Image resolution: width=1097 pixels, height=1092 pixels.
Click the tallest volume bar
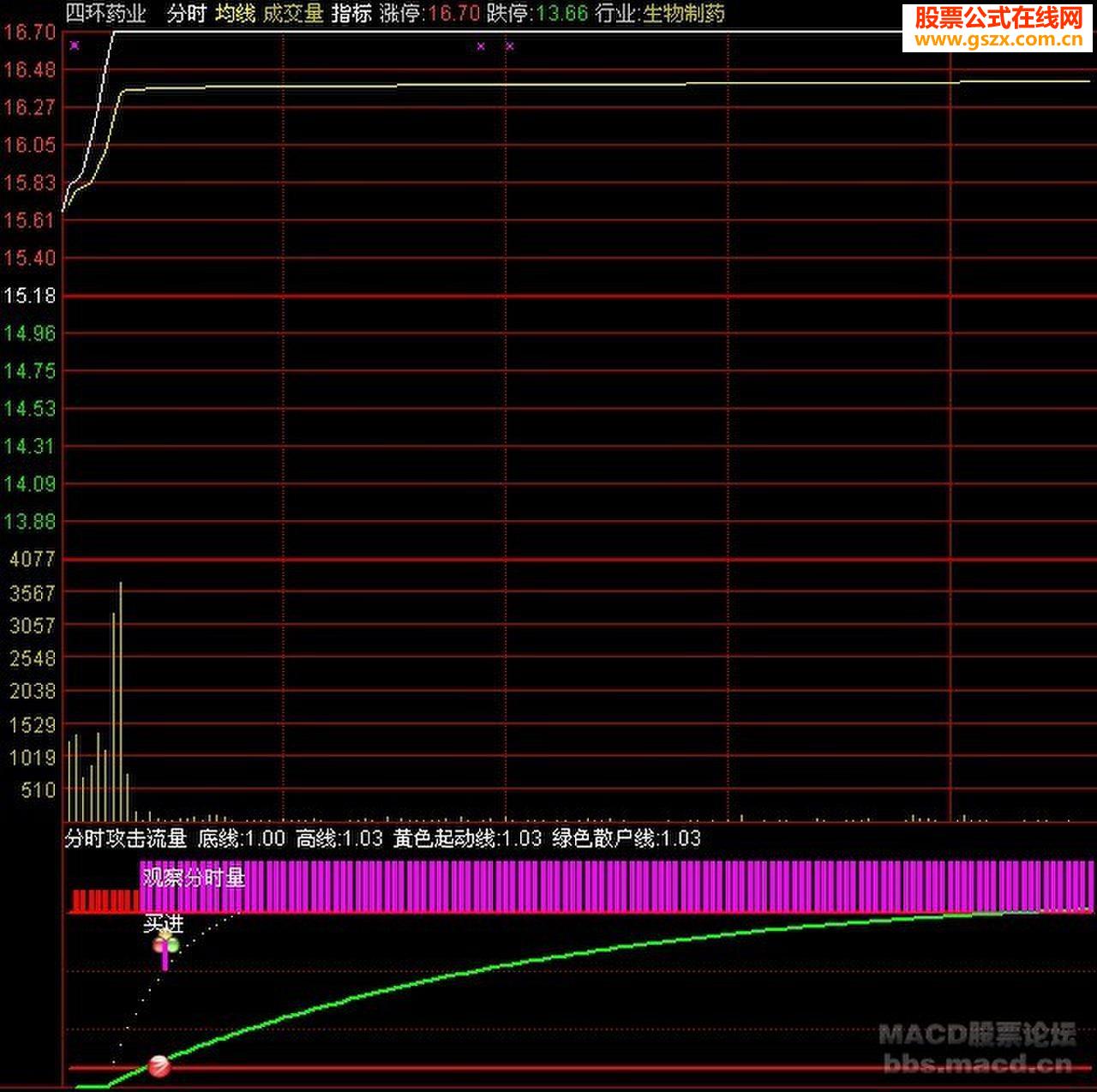(121, 701)
